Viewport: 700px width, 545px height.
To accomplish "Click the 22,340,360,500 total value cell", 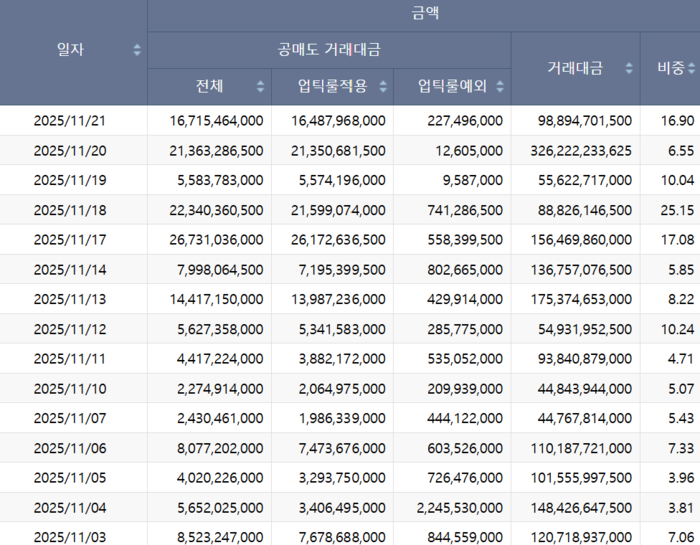I will tap(209, 210).
